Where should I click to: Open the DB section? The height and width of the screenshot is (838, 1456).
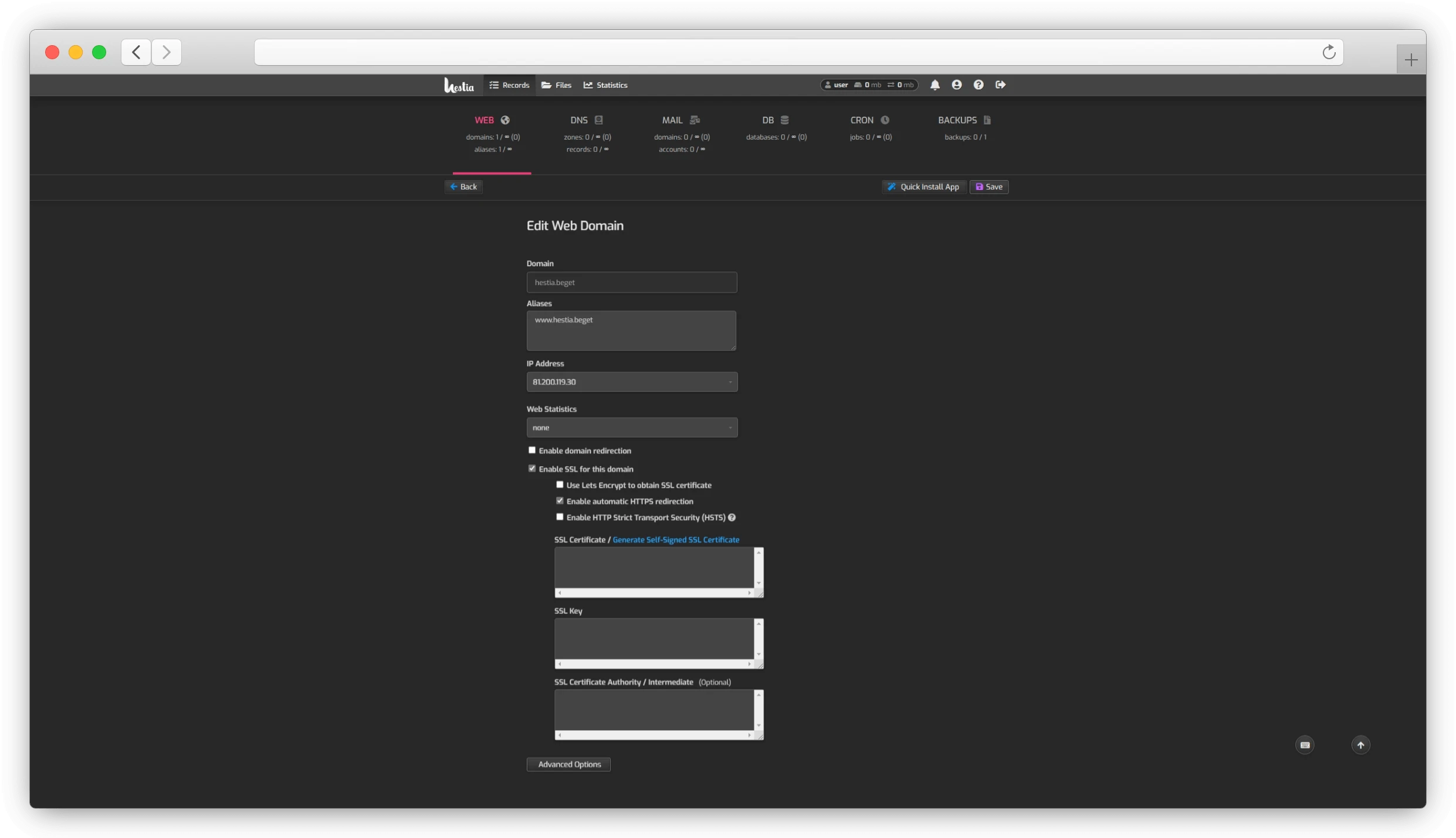(x=776, y=120)
